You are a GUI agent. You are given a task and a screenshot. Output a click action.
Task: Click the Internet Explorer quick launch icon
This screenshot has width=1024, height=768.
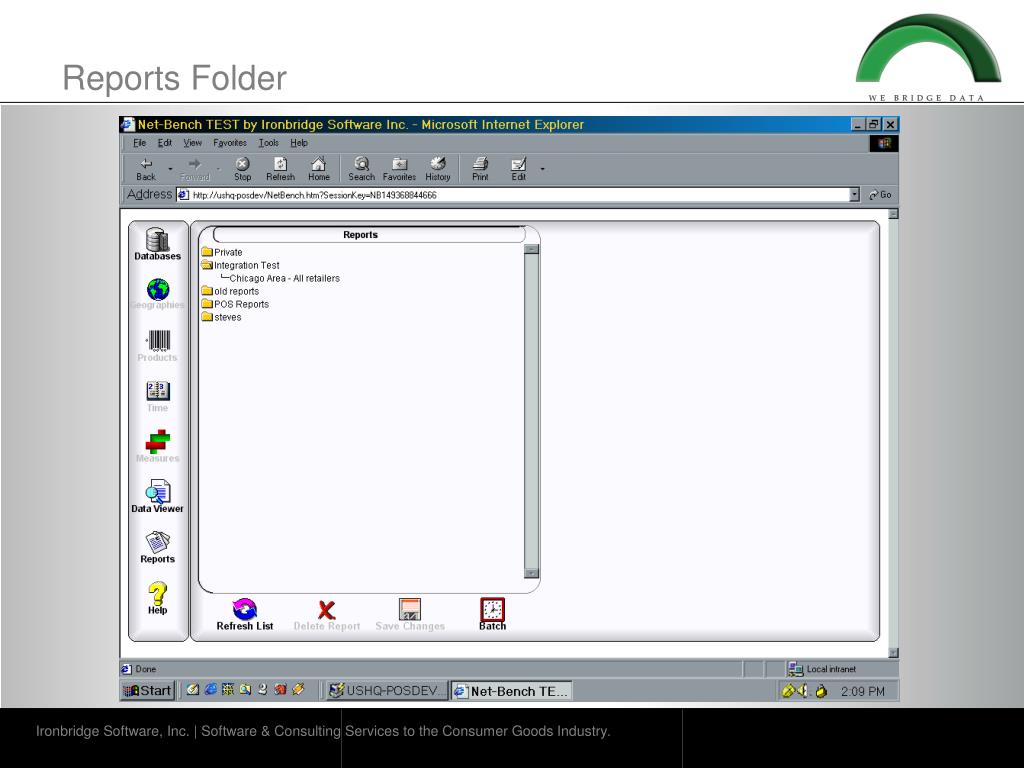pos(210,690)
